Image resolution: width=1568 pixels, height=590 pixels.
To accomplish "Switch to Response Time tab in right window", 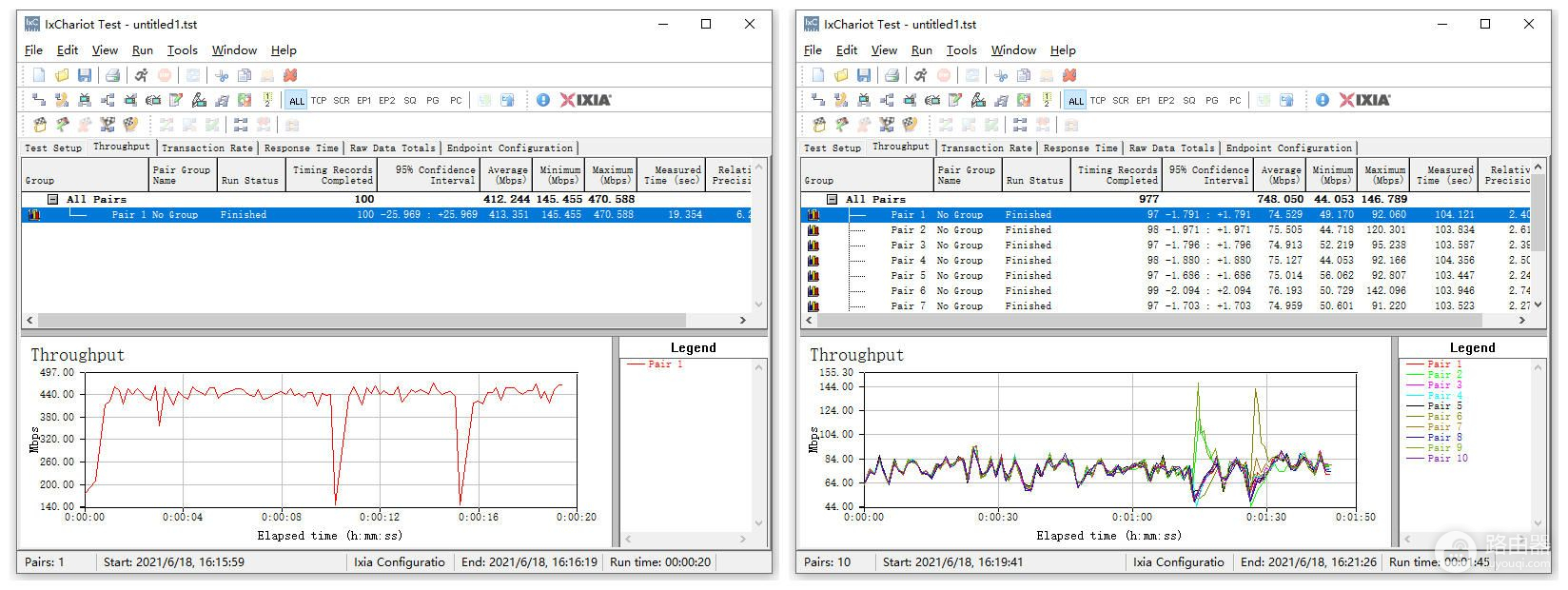I will (1080, 148).
